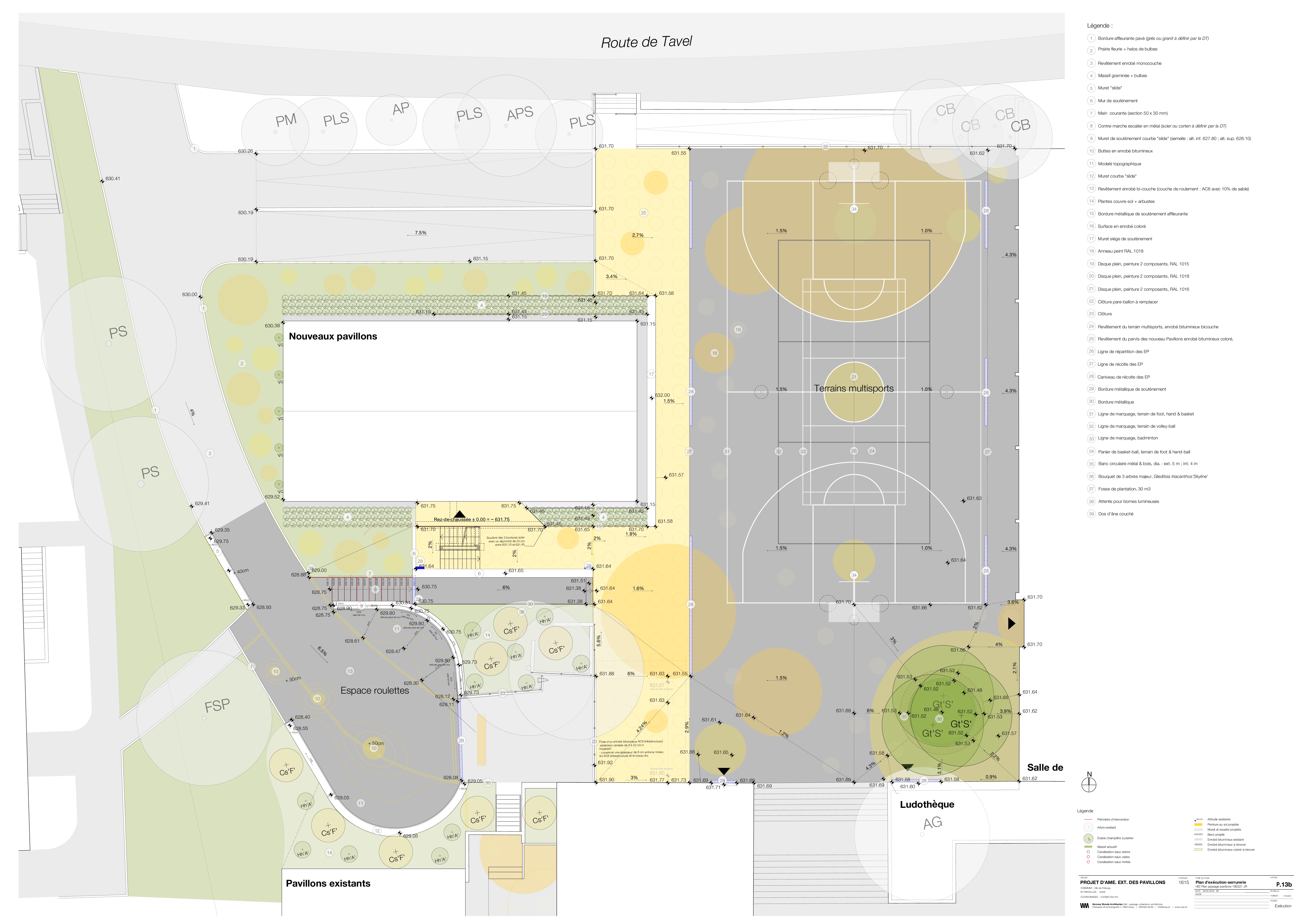This screenshot has width=1307, height=924.
Task: Select the Canalisation eaux mixtes purple circle
Action: (x=1088, y=862)
